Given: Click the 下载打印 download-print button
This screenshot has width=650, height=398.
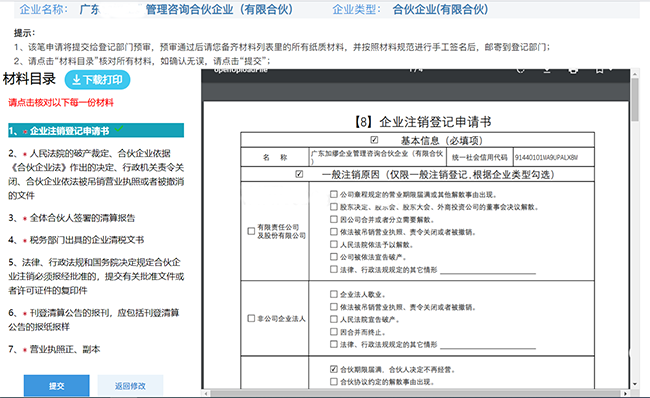Looking at the screenshot, I should point(97,80).
